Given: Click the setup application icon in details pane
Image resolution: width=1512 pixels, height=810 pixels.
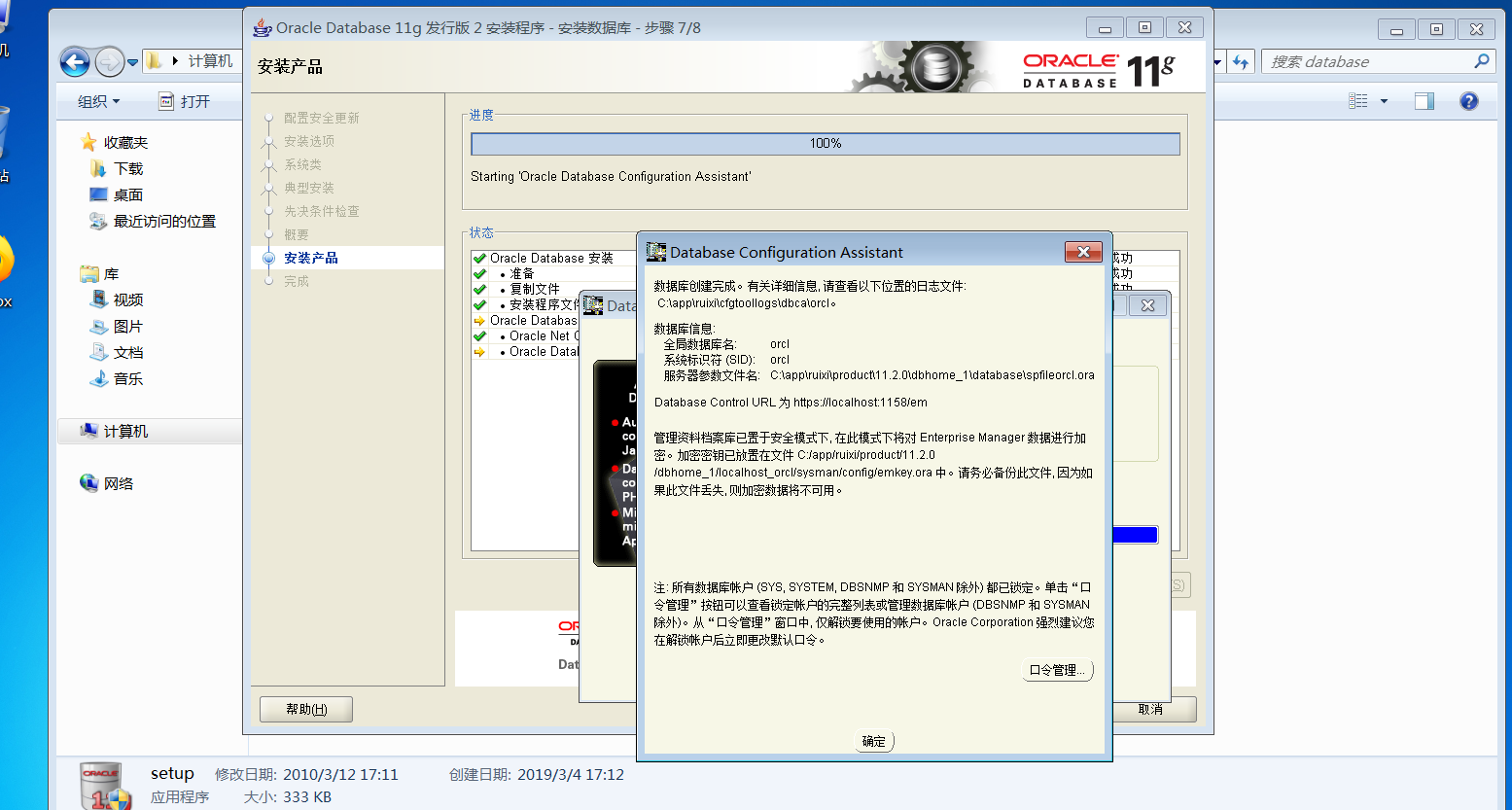Looking at the screenshot, I should click(x=105, y=786).
